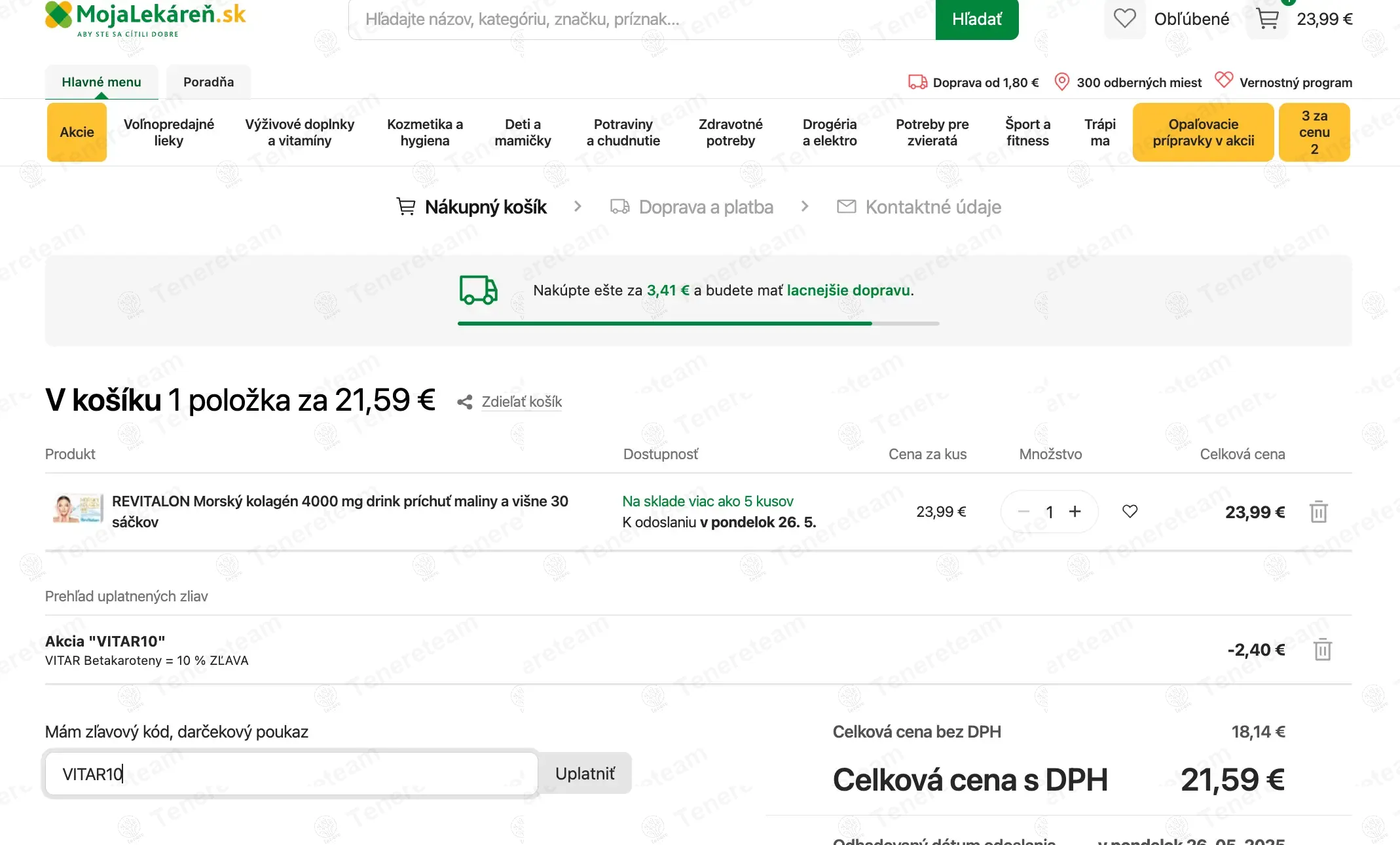Viewport: 1400px width, 845px height.
Task: Click Doprava od 1,80 € link
Action: (986, 83)
